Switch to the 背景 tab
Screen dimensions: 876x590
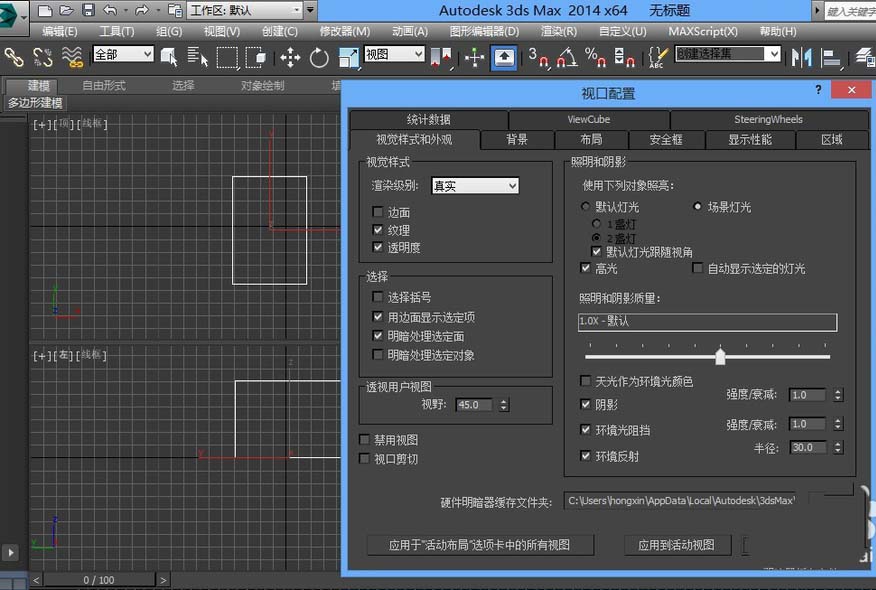[517, 139]
